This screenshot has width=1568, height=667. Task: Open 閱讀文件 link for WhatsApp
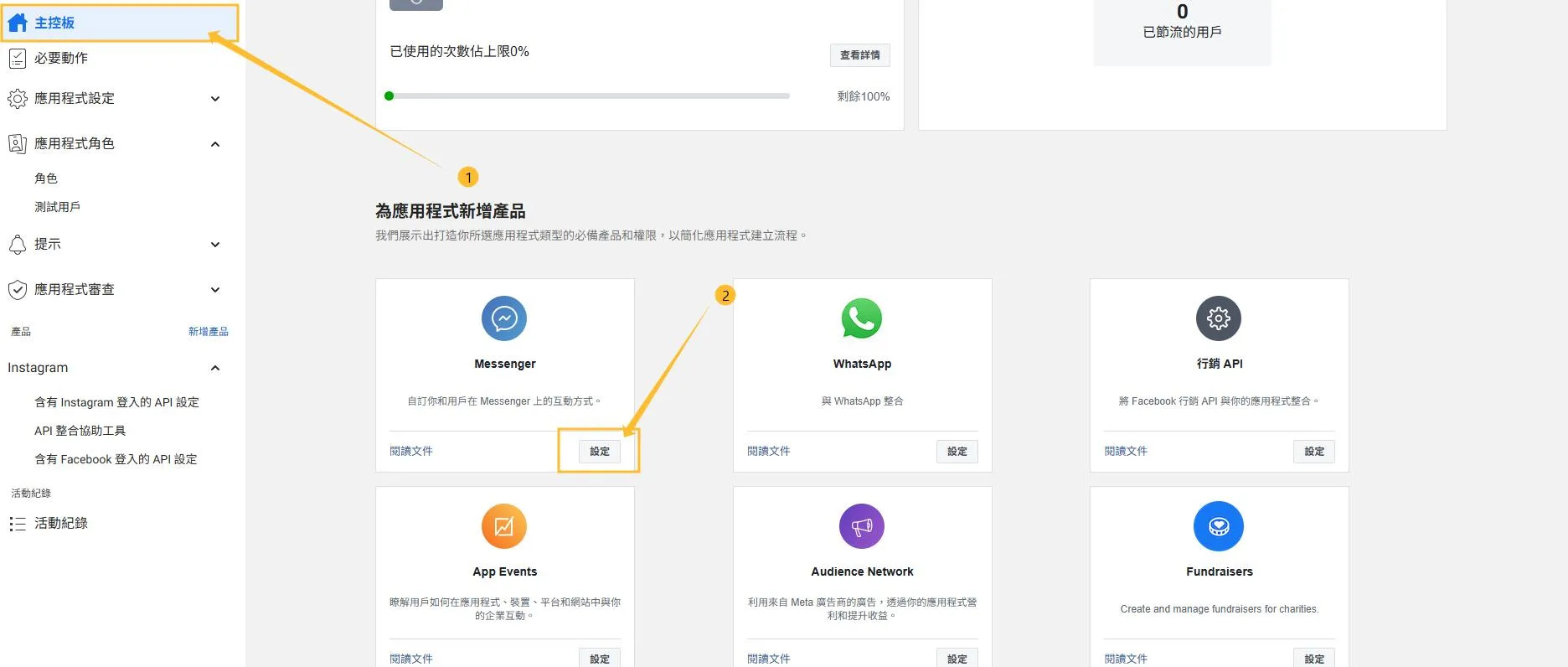click(x=769, y=451)
